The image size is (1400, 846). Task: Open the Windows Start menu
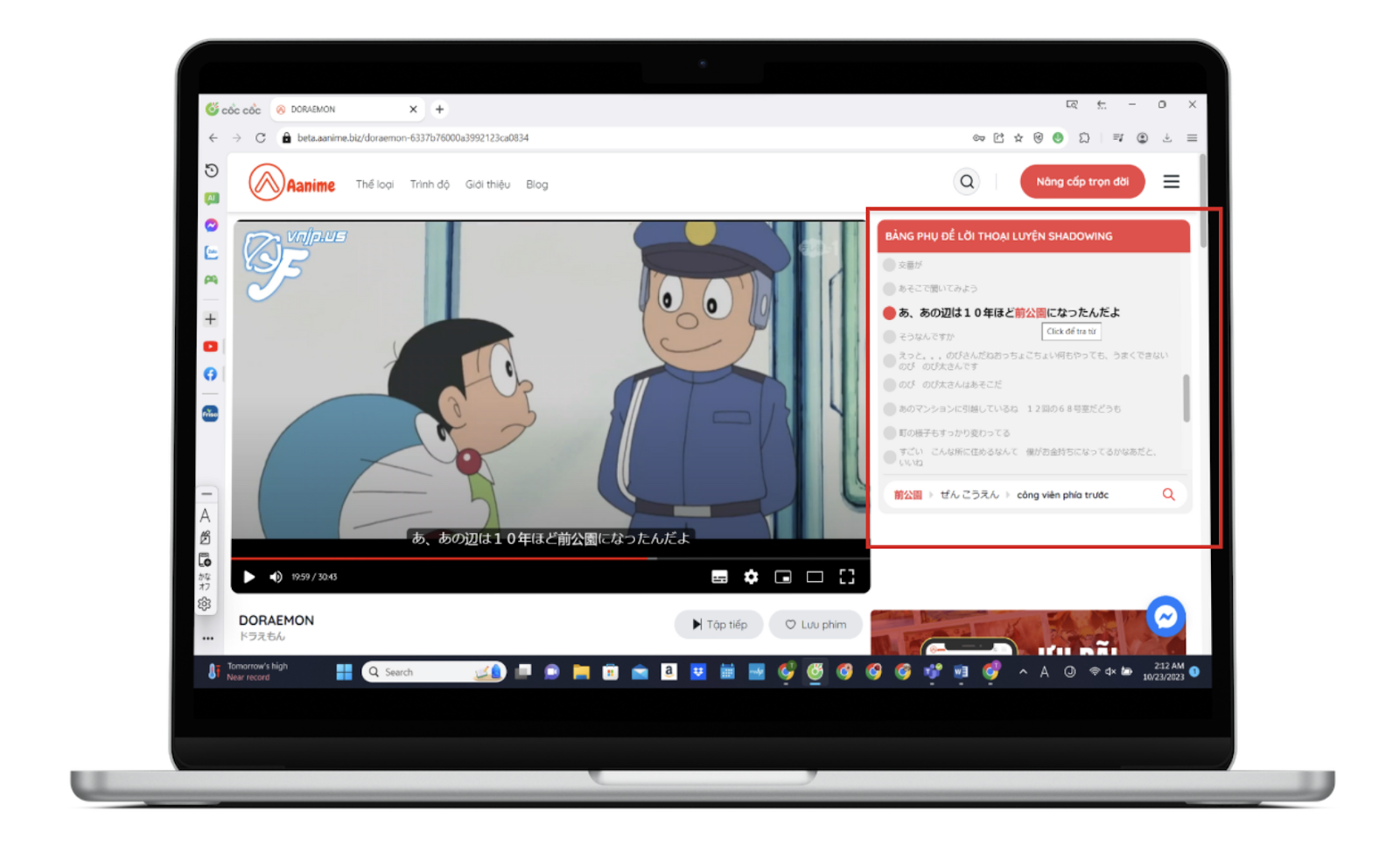344,672
